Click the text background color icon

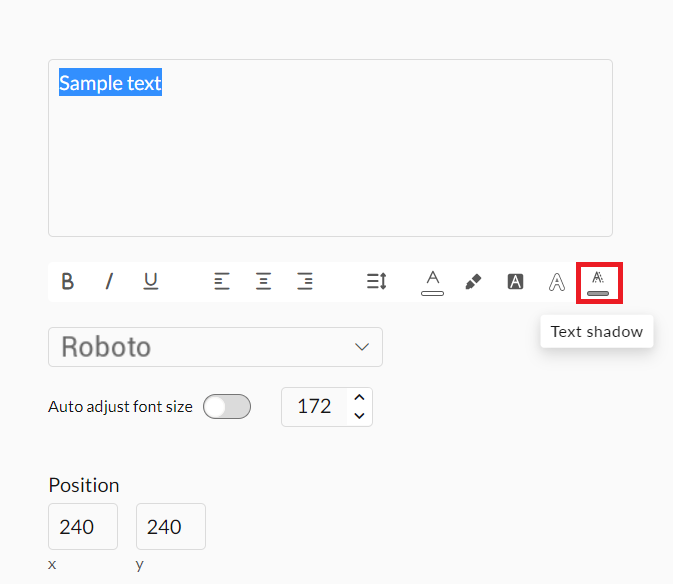(515, 282)
